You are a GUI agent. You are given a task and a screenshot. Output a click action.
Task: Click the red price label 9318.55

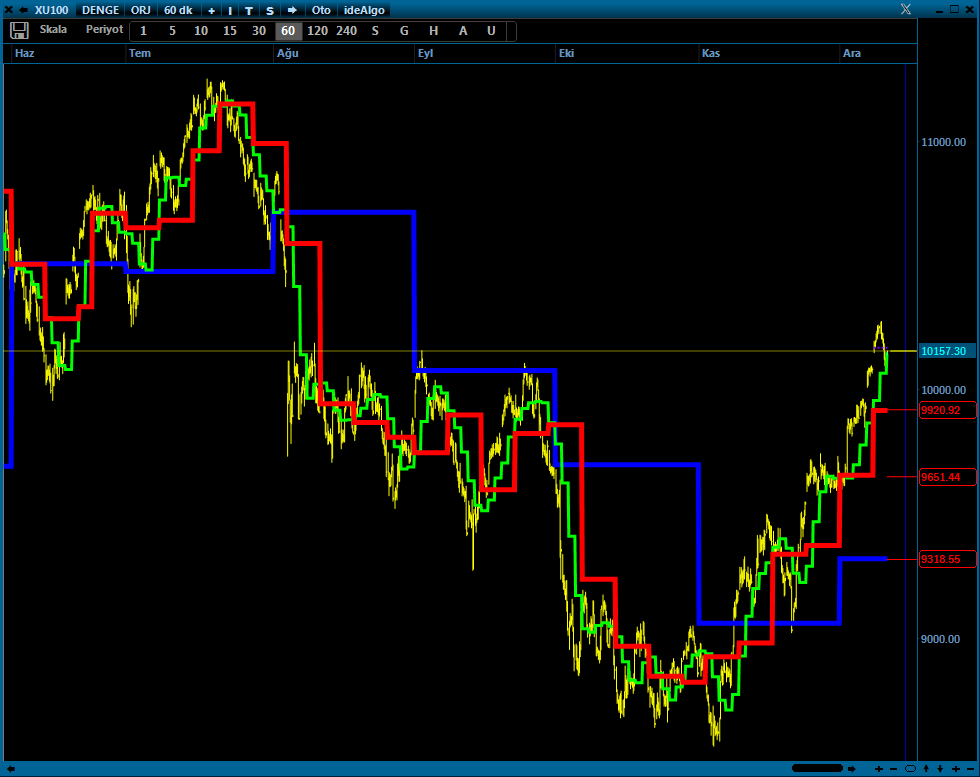[x=947, y=559]
